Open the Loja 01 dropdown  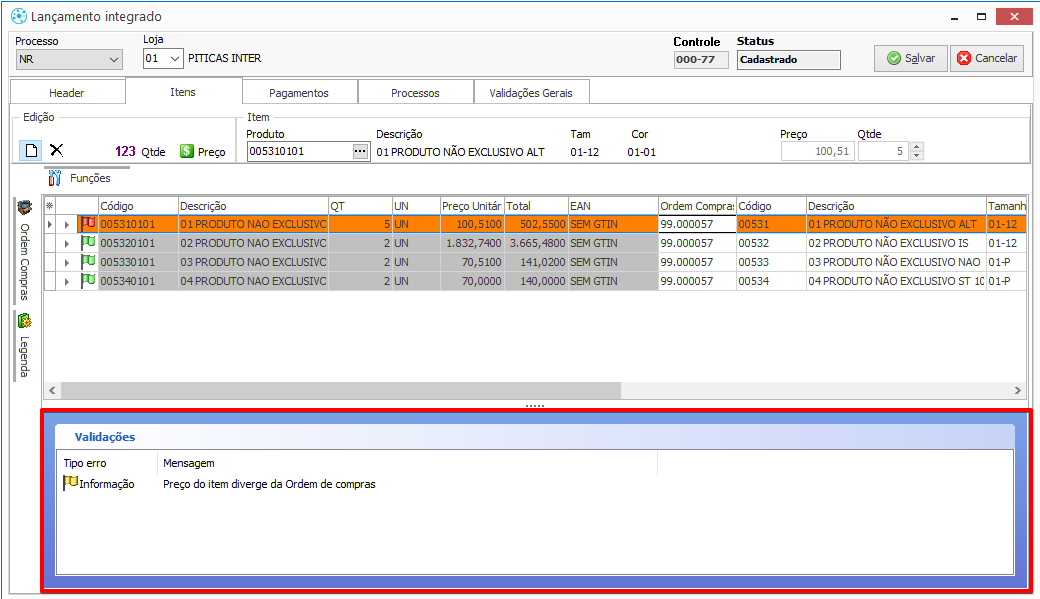(175, 59)
